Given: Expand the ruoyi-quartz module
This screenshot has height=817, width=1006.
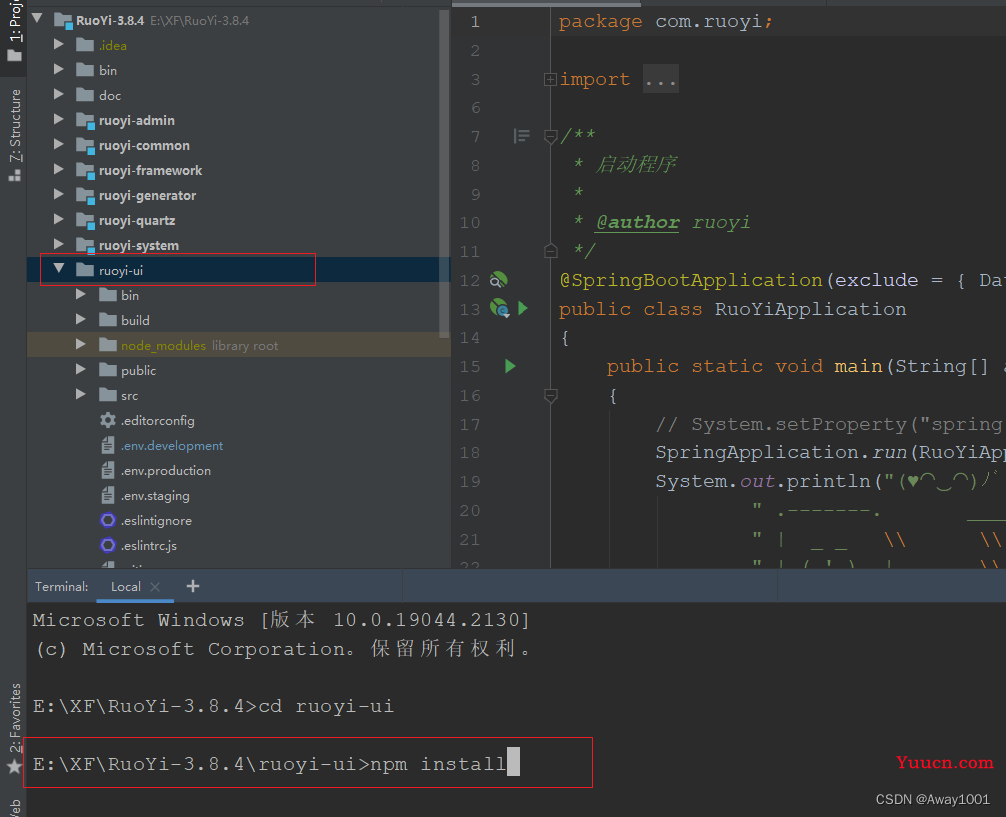Looking at the screenshot, I should pyautogui.click(x=59, y=219).
